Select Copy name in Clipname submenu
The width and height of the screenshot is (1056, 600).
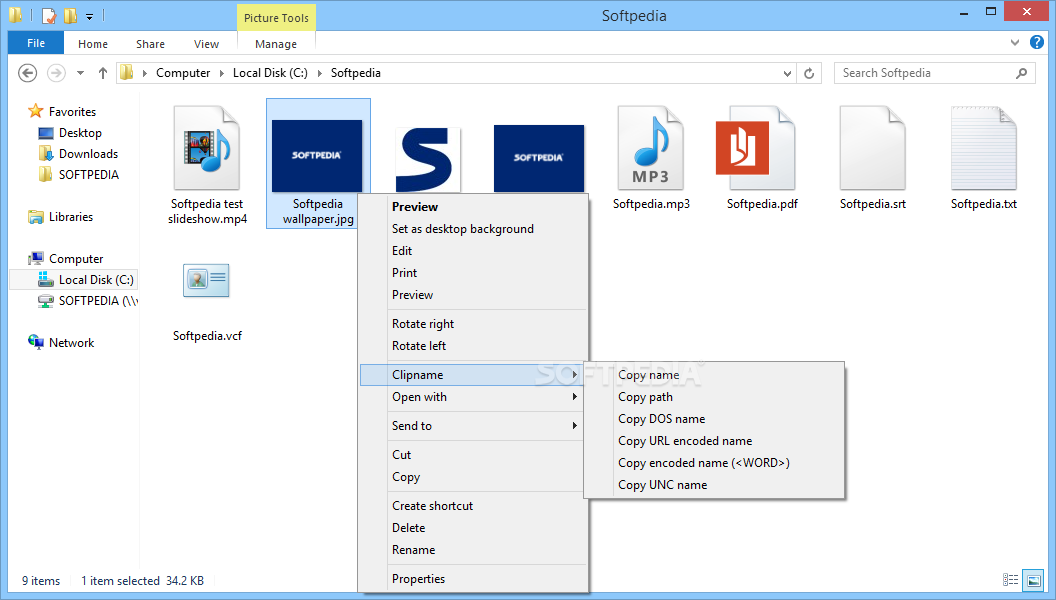click(x=649, y=374)
